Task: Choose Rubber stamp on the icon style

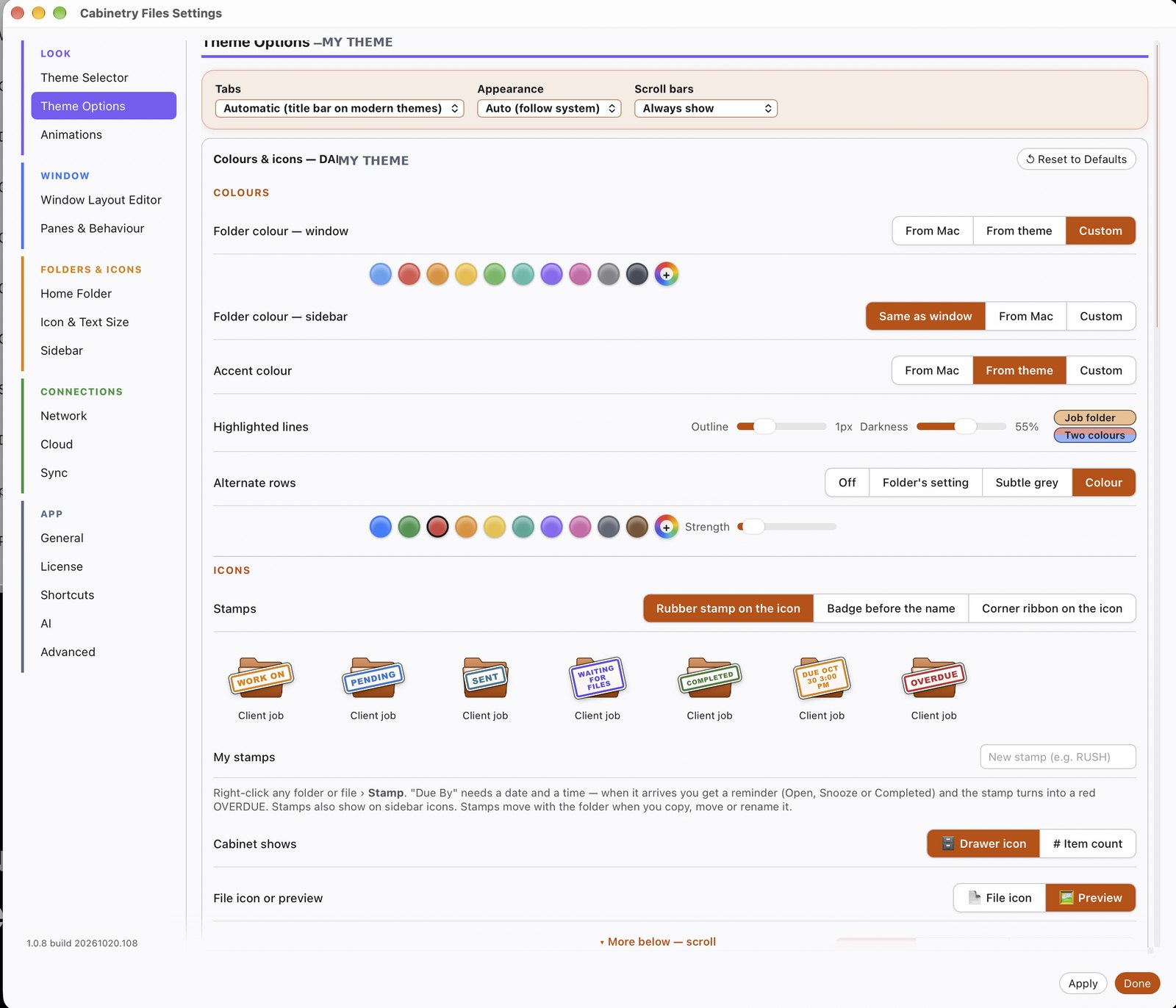Action: 728,608
